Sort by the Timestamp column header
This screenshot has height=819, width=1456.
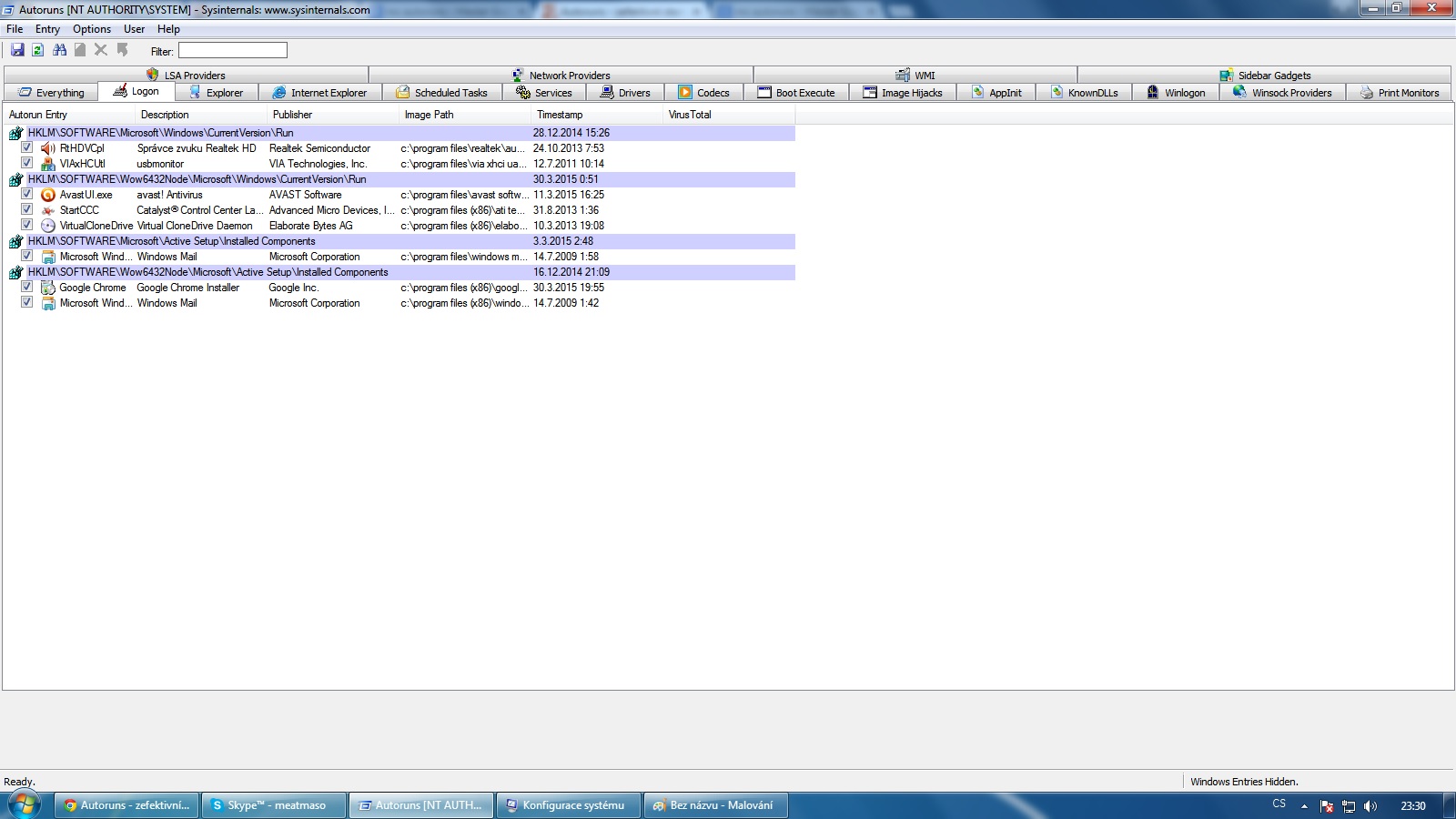598,115
